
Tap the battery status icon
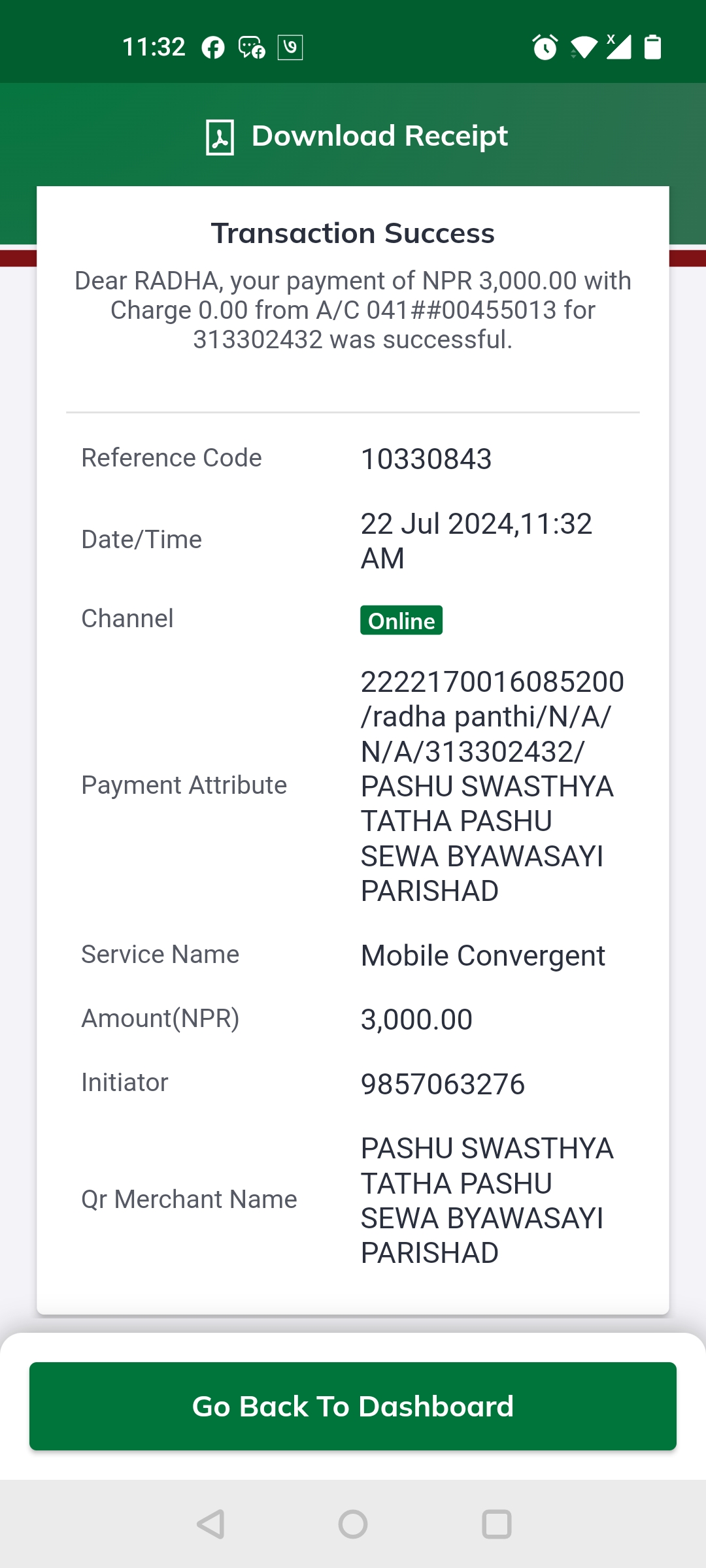[x=652, y=47]
